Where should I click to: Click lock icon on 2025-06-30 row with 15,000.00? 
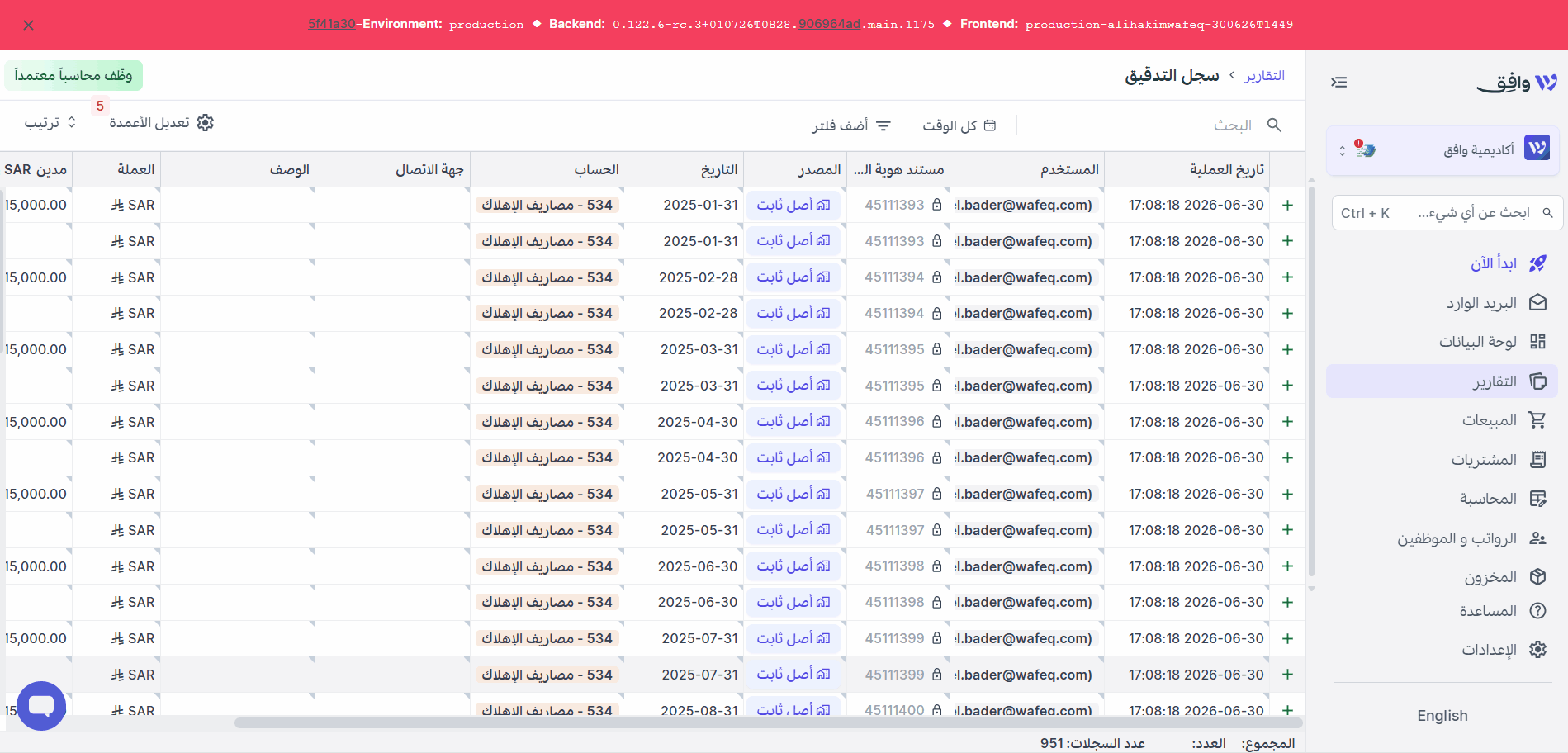point(936,566)
